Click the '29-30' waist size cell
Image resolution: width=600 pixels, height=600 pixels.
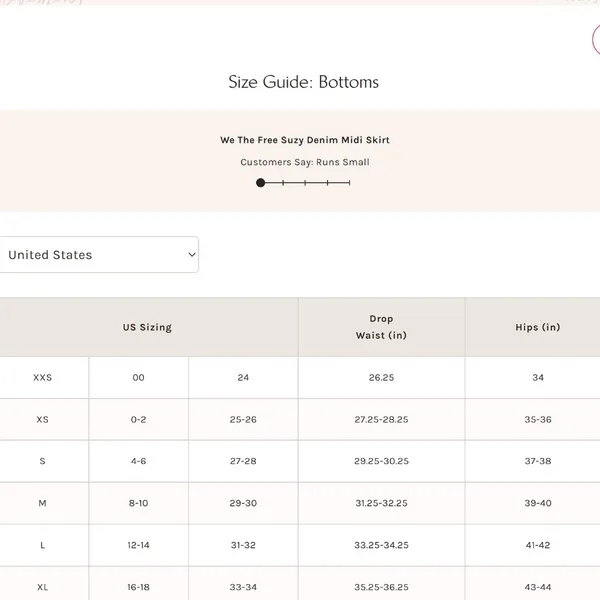[243, 503]
